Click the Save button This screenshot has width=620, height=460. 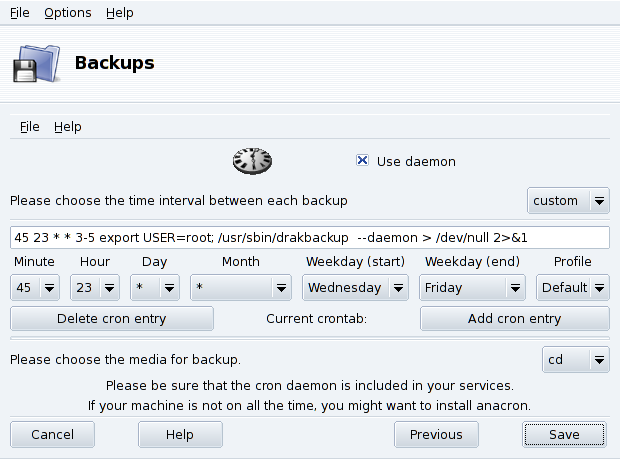[564, 435]
